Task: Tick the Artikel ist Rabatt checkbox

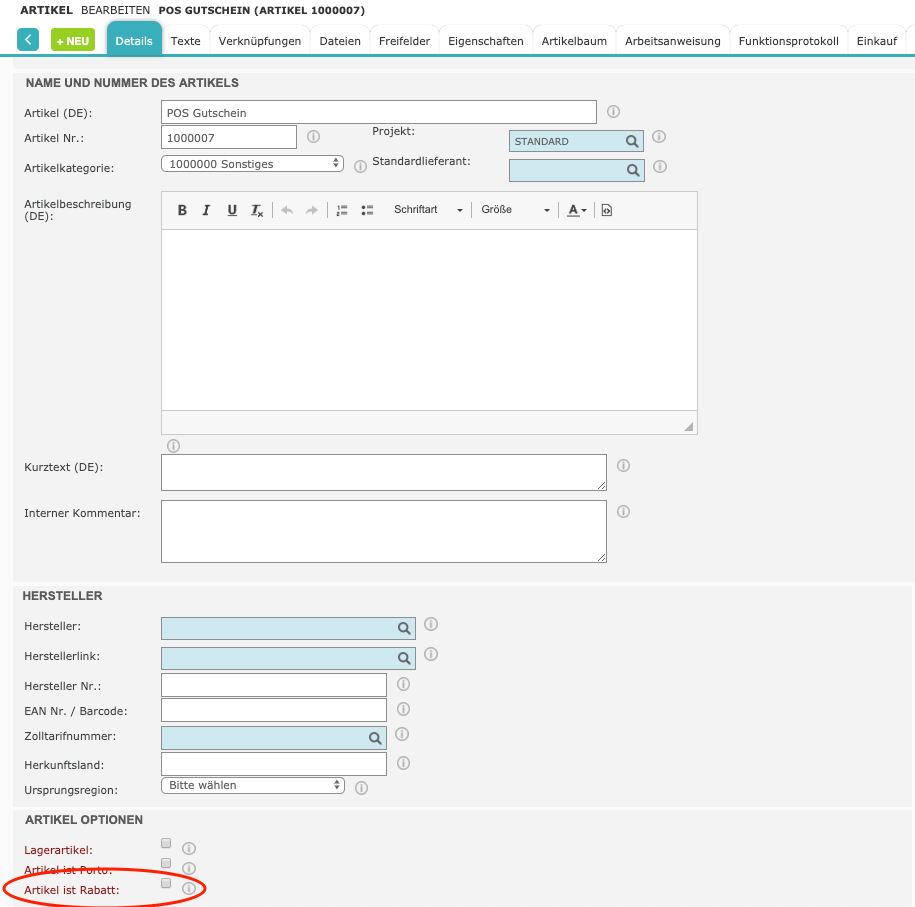Action: click(x=166, y=883)
